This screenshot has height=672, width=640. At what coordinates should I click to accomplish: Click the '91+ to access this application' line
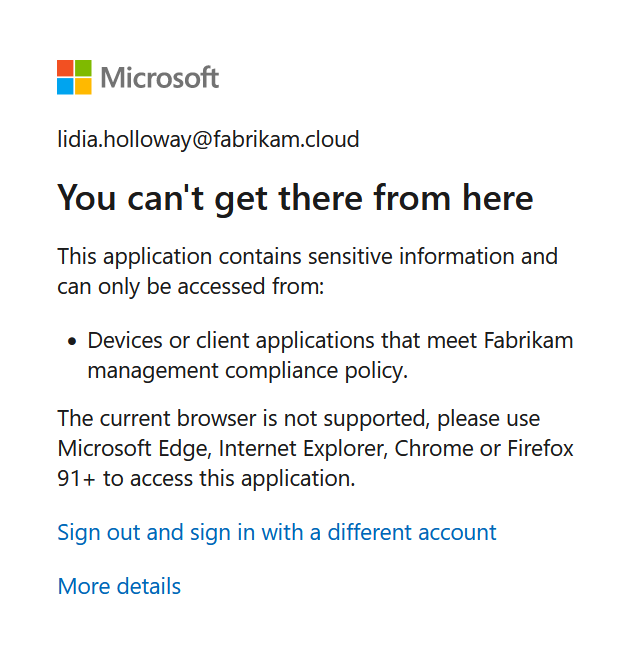coord(206,478)
